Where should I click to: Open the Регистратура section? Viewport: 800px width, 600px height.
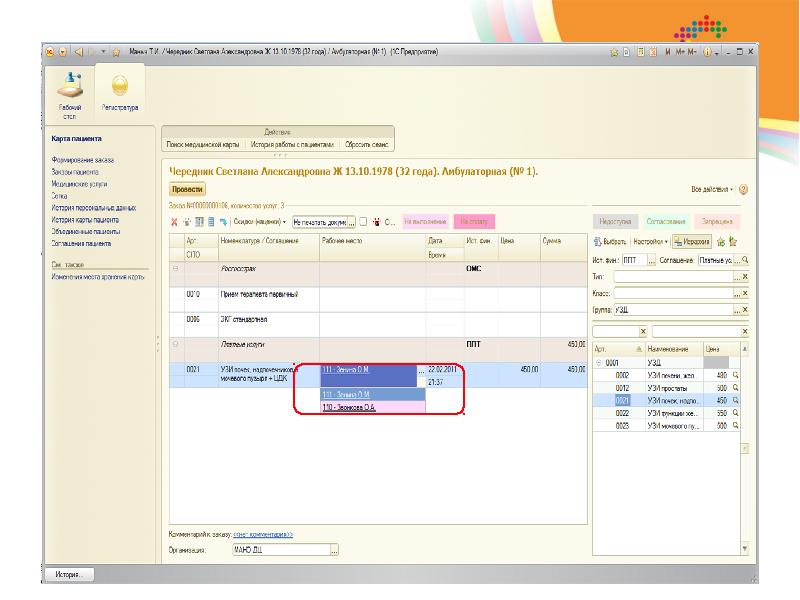pos(120,93)
